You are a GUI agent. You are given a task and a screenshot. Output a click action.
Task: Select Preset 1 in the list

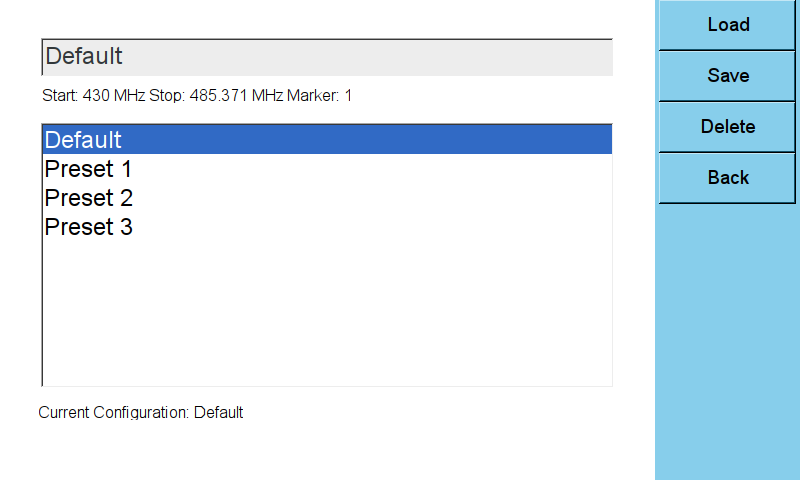[327, 169]
